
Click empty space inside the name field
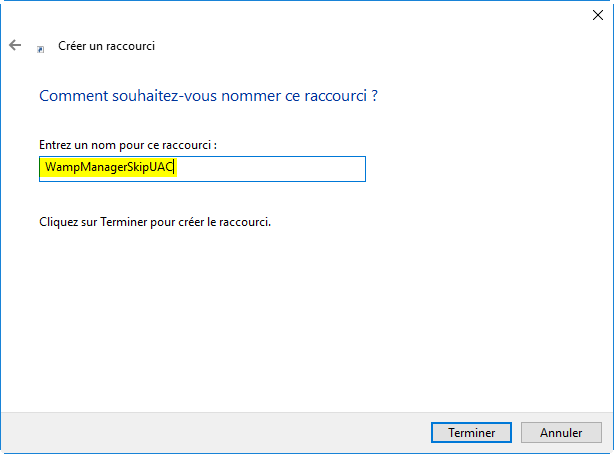point(270,169)
